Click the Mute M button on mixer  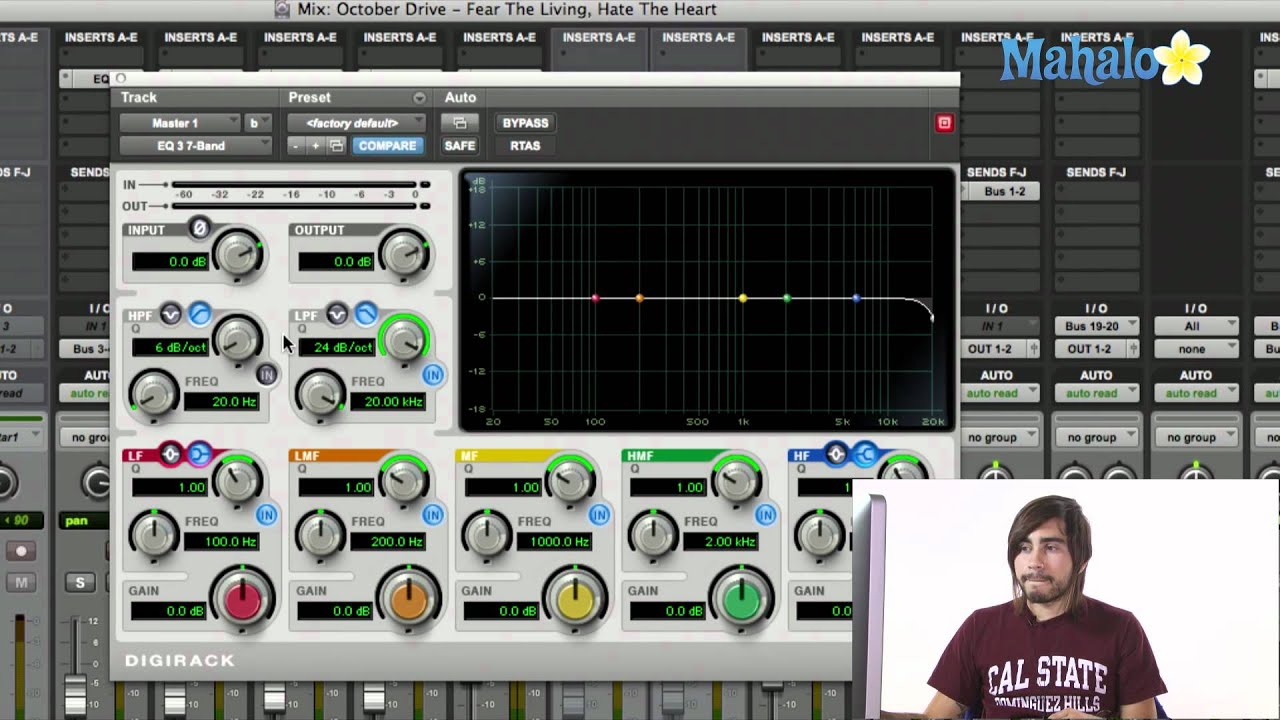point(21,582)
